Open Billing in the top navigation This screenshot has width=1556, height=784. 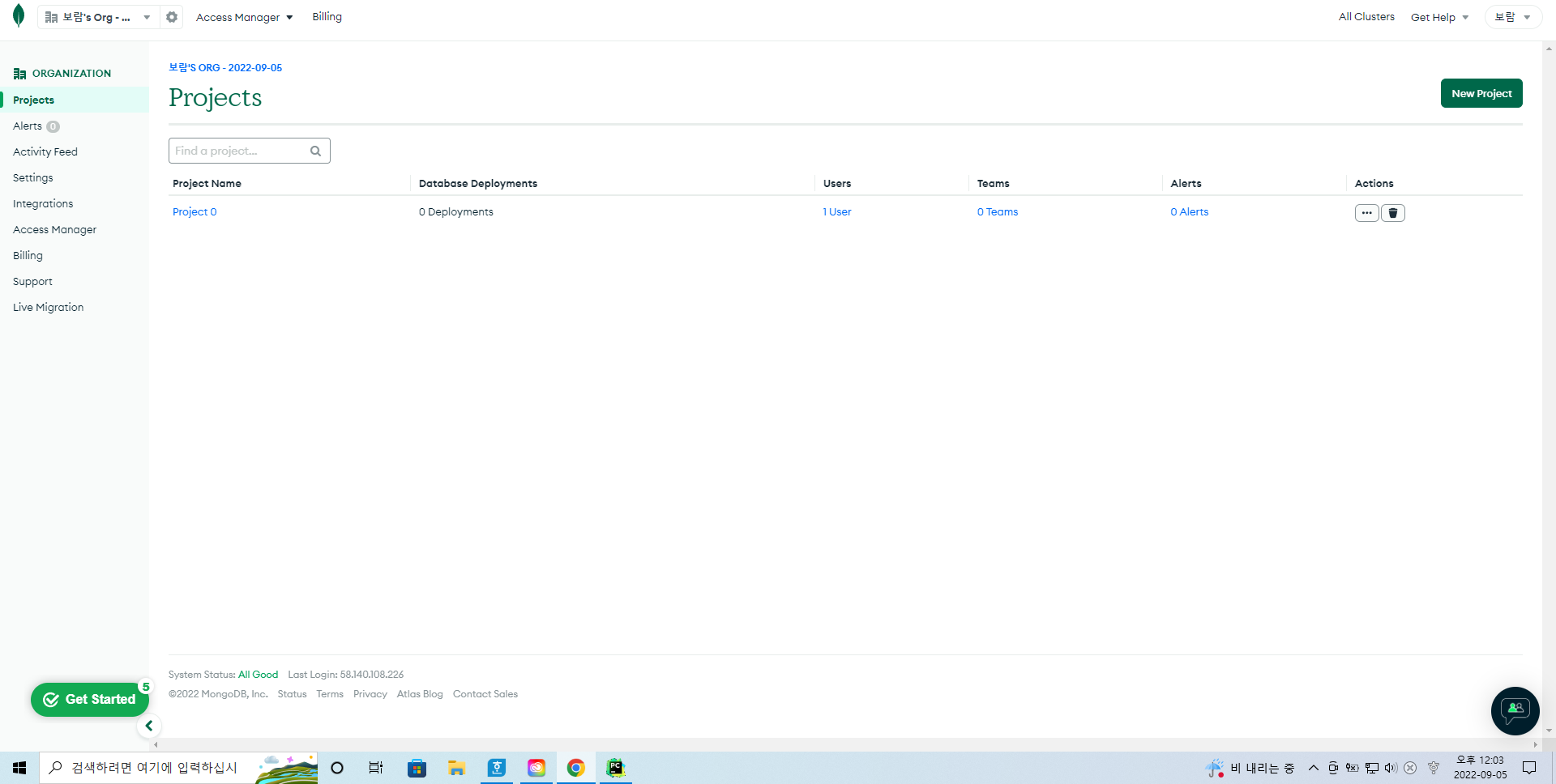(x=327, y=17)
